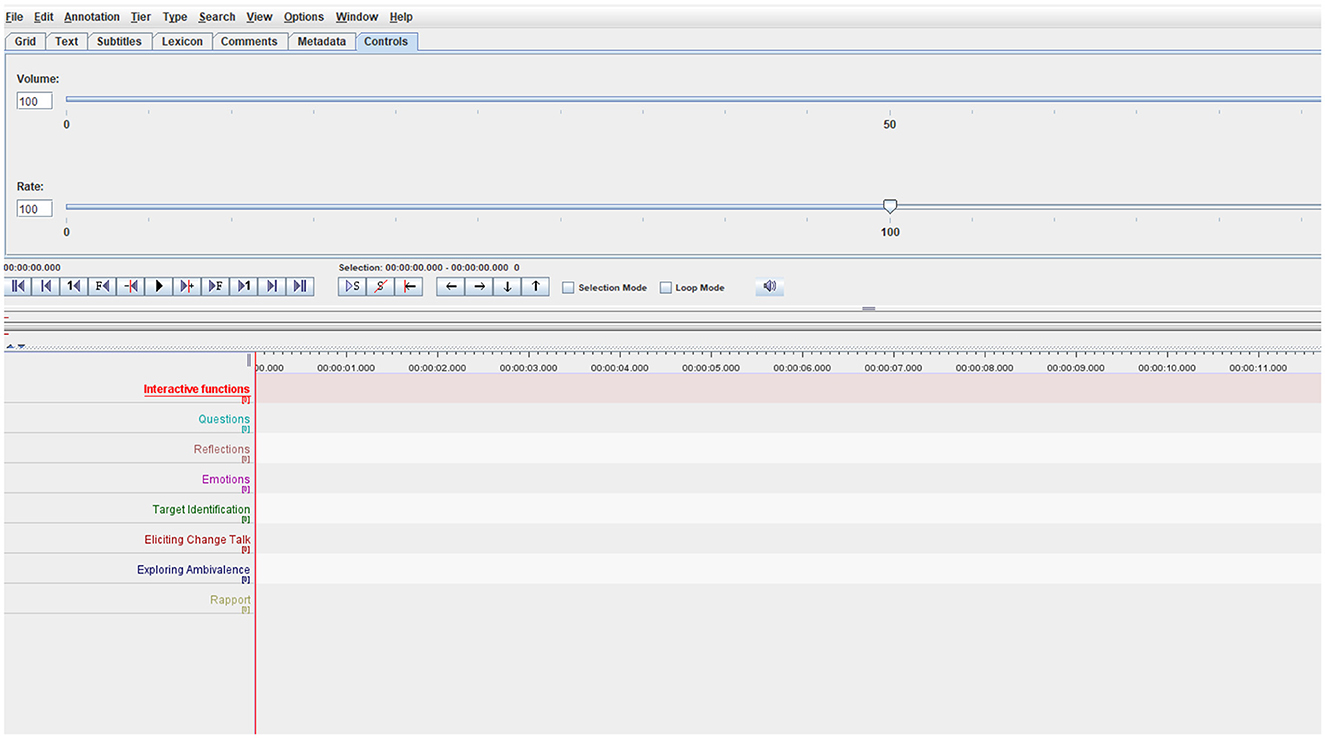Open the Help menu
Image resolution: width=1325 pixels, height=738 pixels.
(x=401, y=17)
